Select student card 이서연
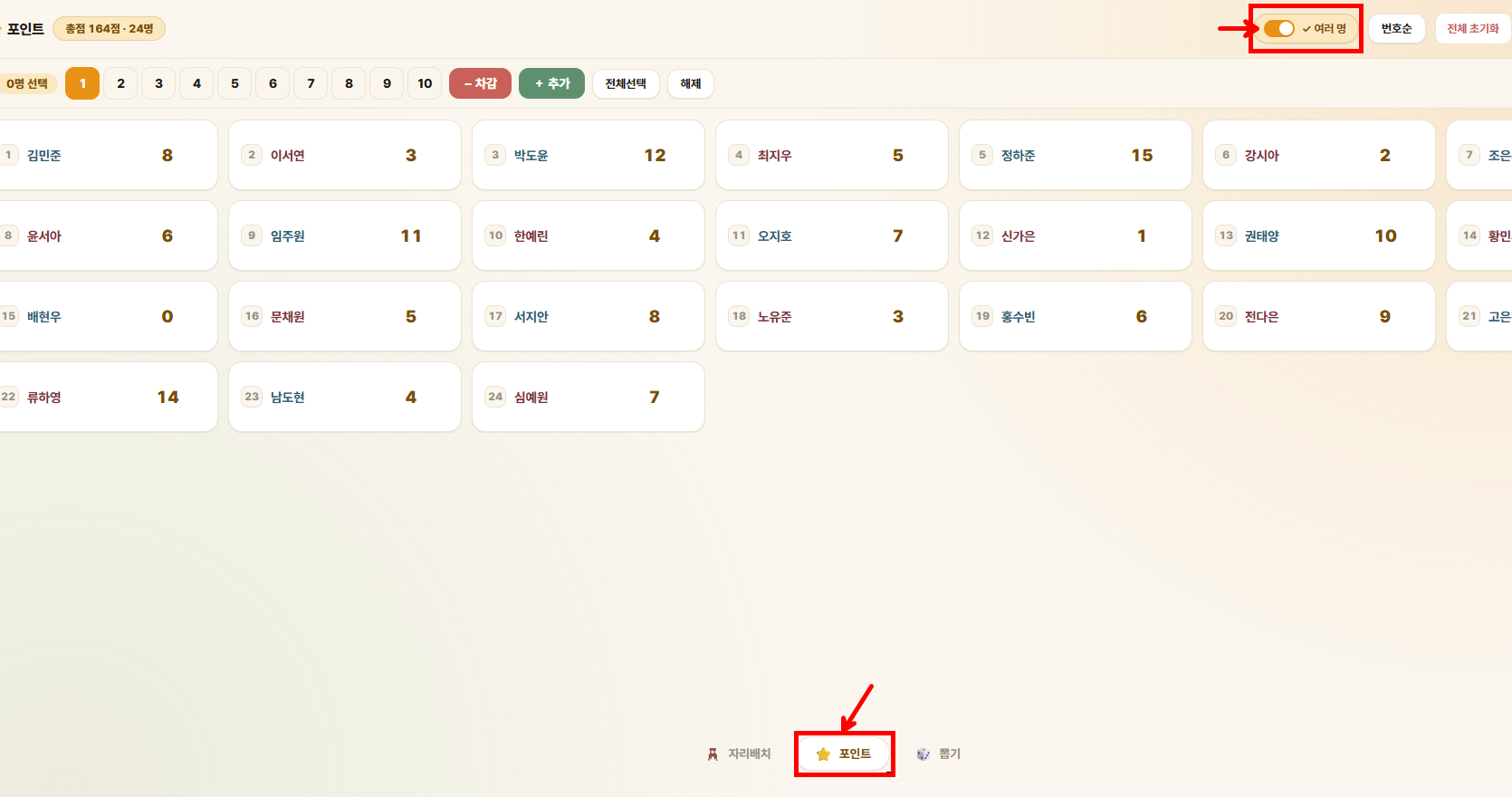The height and width of the screenshot is (797, 1512). point(345,155)
